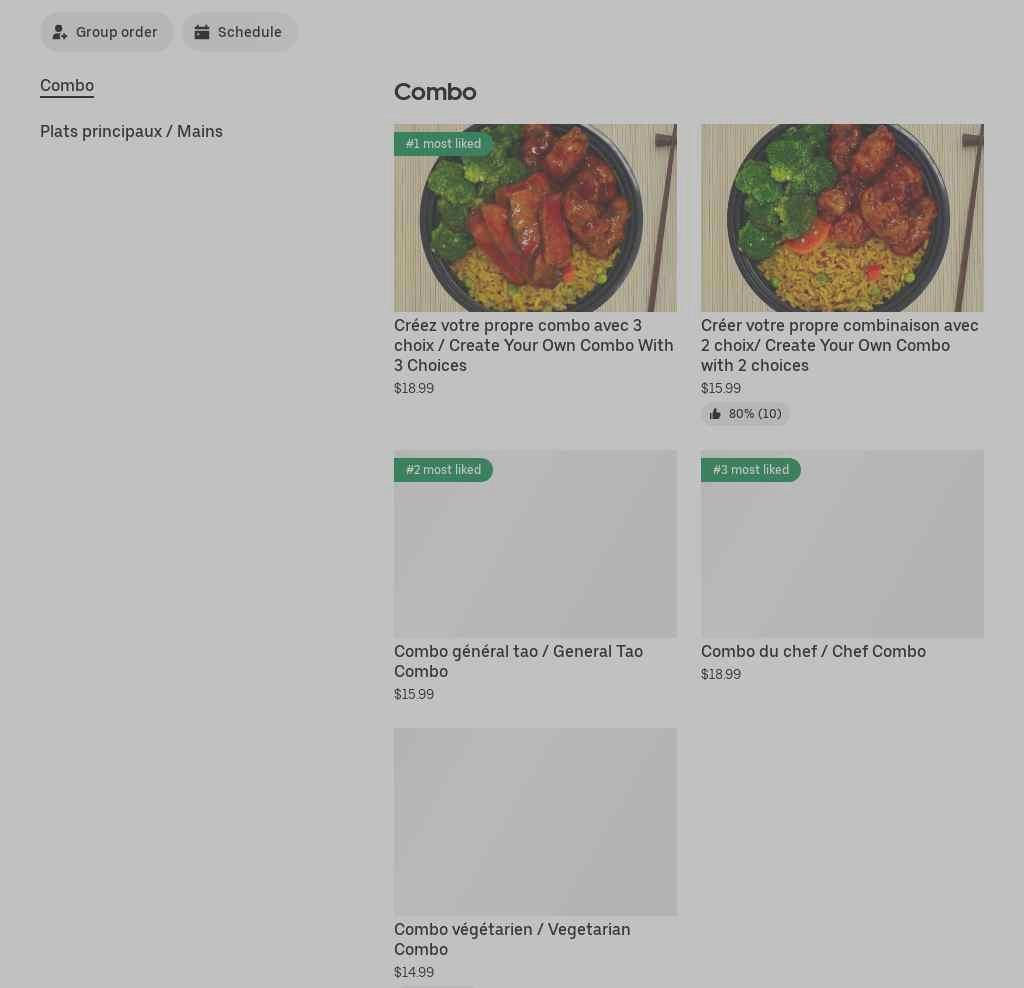Viewport: 1024px width, 988px height.
Task: Click the '#3 most liked' badge
Action: tap(751, 469)
